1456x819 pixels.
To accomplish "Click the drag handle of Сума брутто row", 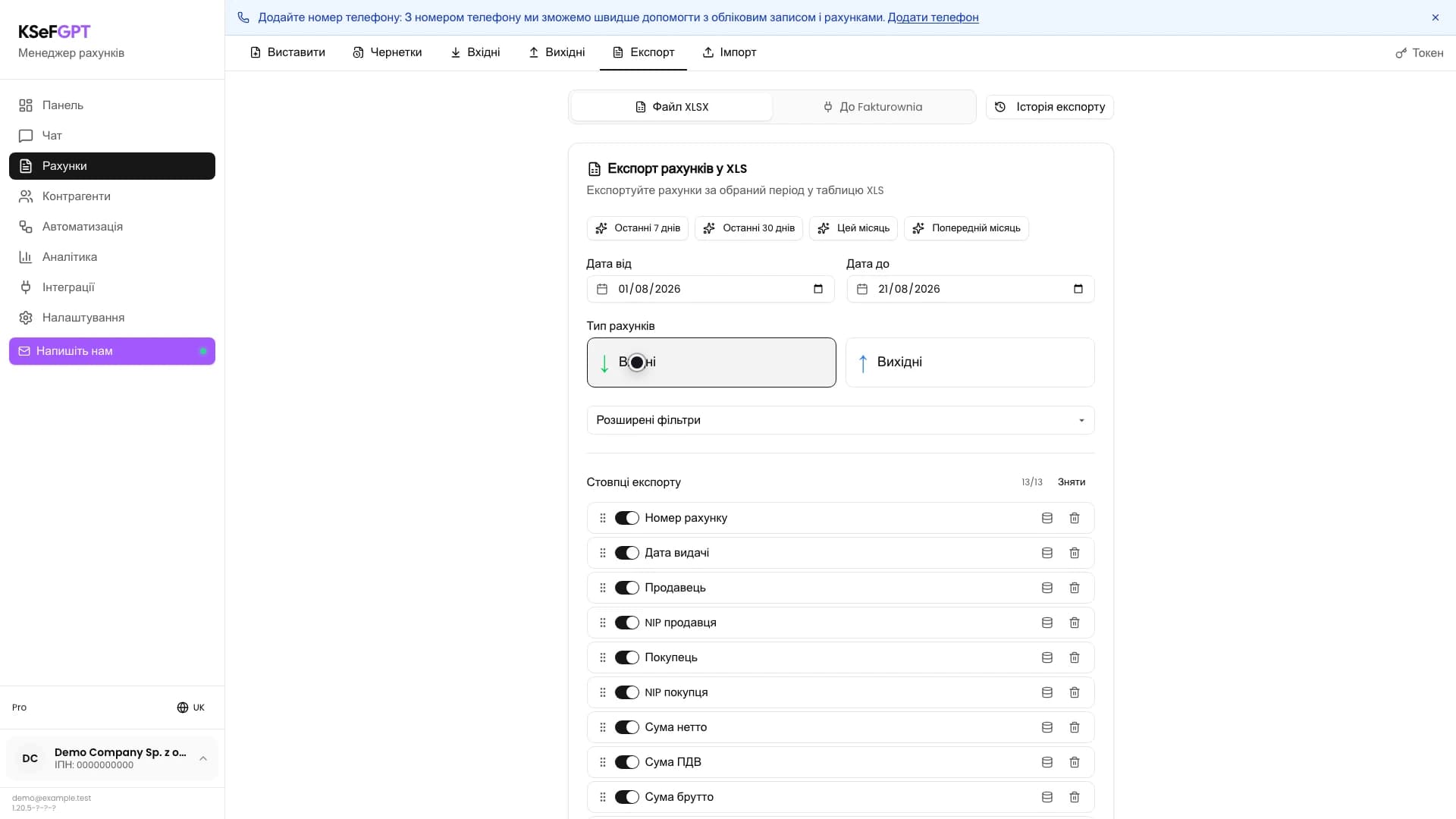I will (603, 797).
